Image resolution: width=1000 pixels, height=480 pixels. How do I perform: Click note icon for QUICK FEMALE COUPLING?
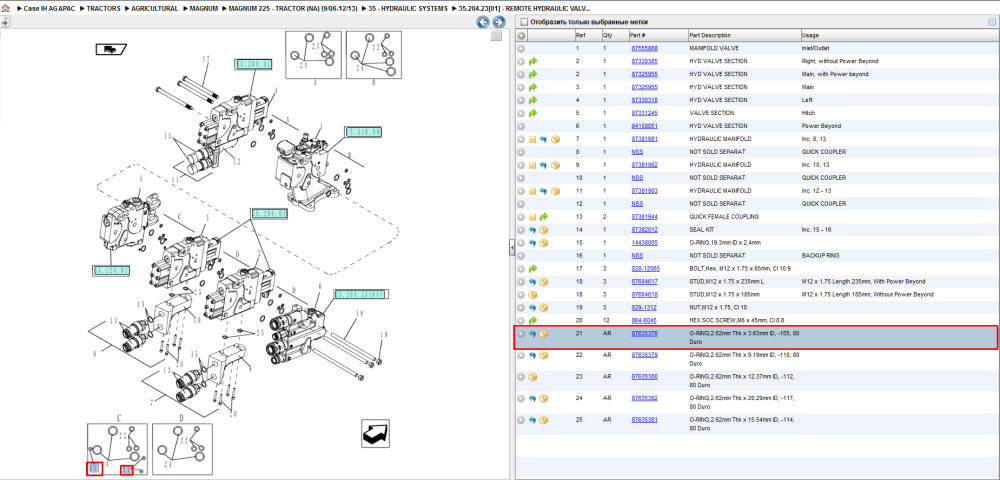(x=533, y=217)
